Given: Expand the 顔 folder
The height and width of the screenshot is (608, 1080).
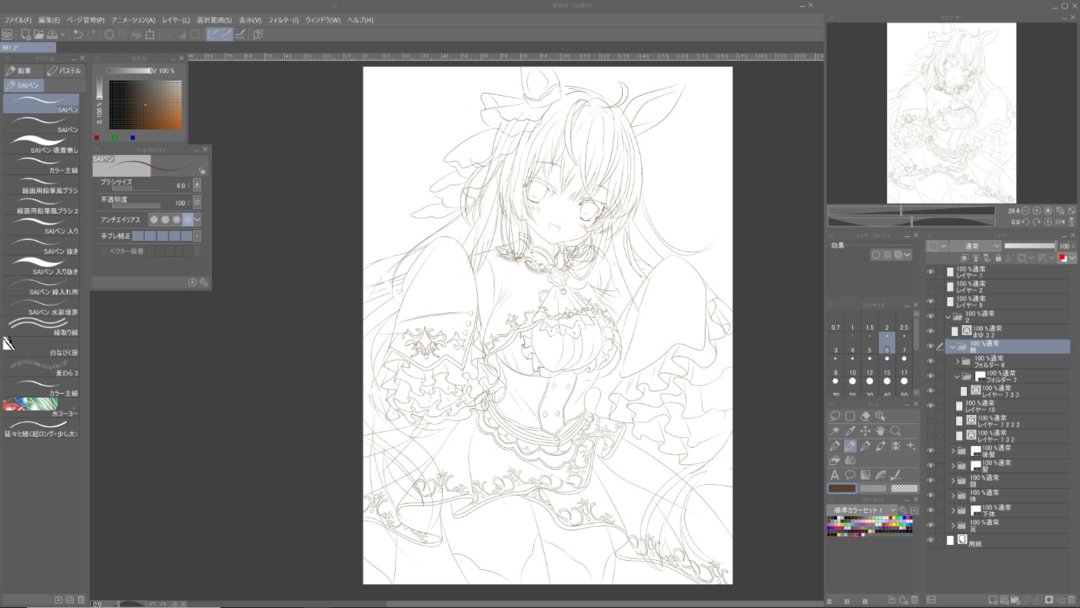Looking at the screenshot, I should tap(953, 481).
